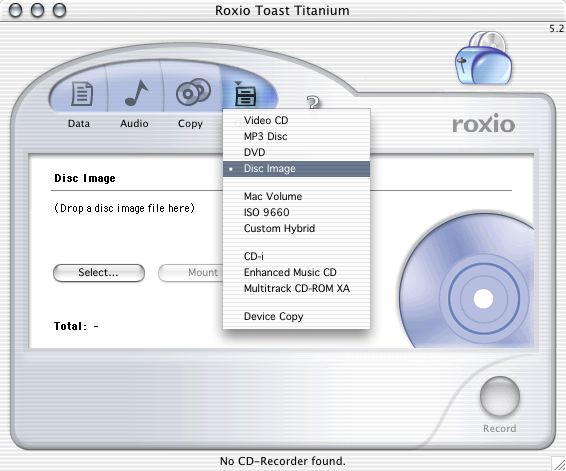Click the Copy tab label

click(x=190, y=124)
